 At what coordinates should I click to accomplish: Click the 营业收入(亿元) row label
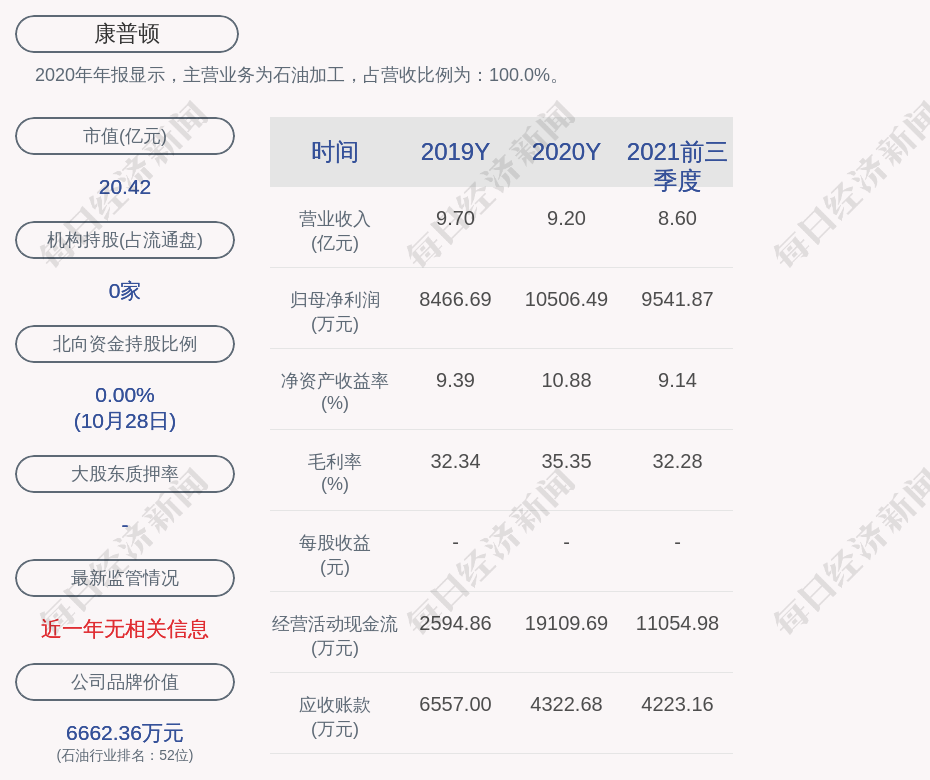[x=335, y=230]
